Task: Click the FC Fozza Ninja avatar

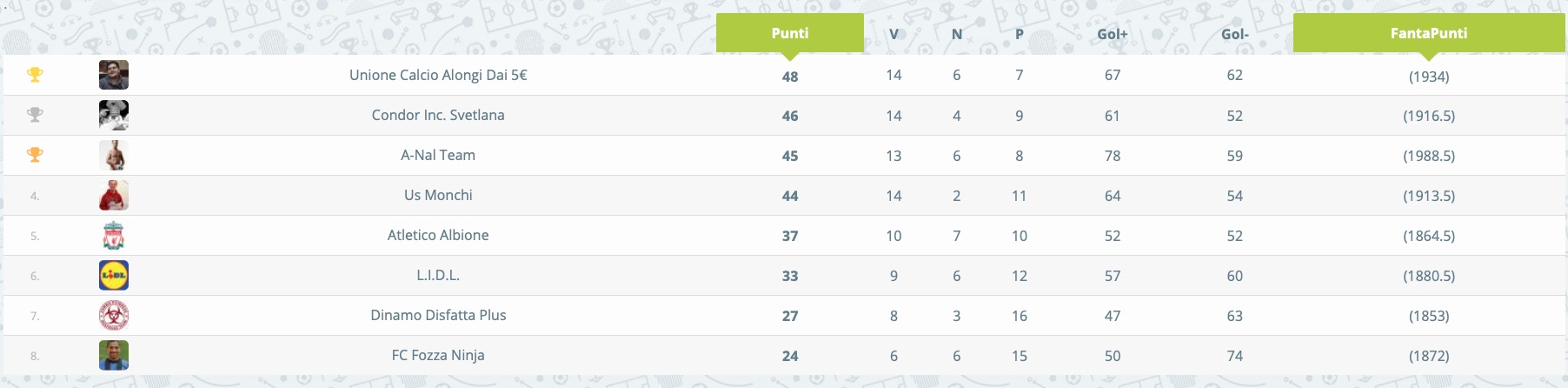Action: [114, 355]
